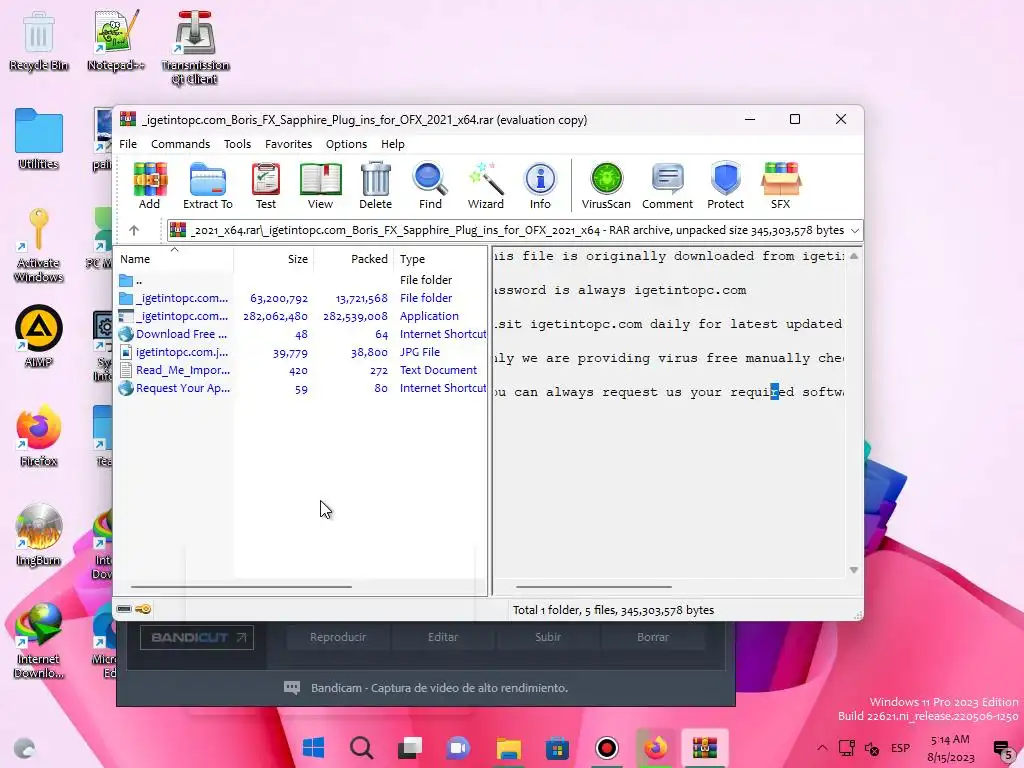This screenshot has height=768, width=1024.
Task: Open the Tools menu
Action: [237, 144]
